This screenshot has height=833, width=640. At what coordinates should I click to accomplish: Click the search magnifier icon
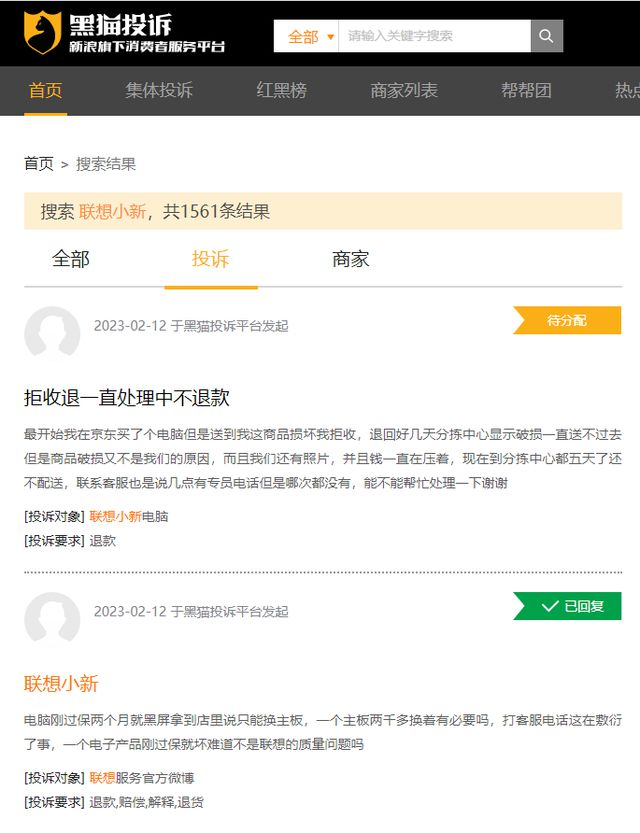(545, 35)
